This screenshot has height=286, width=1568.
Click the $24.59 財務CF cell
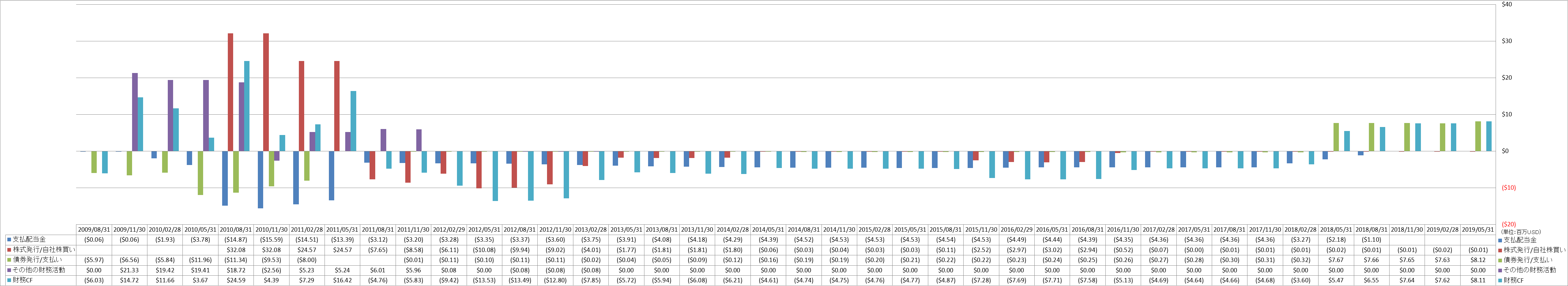pos(235,281)
